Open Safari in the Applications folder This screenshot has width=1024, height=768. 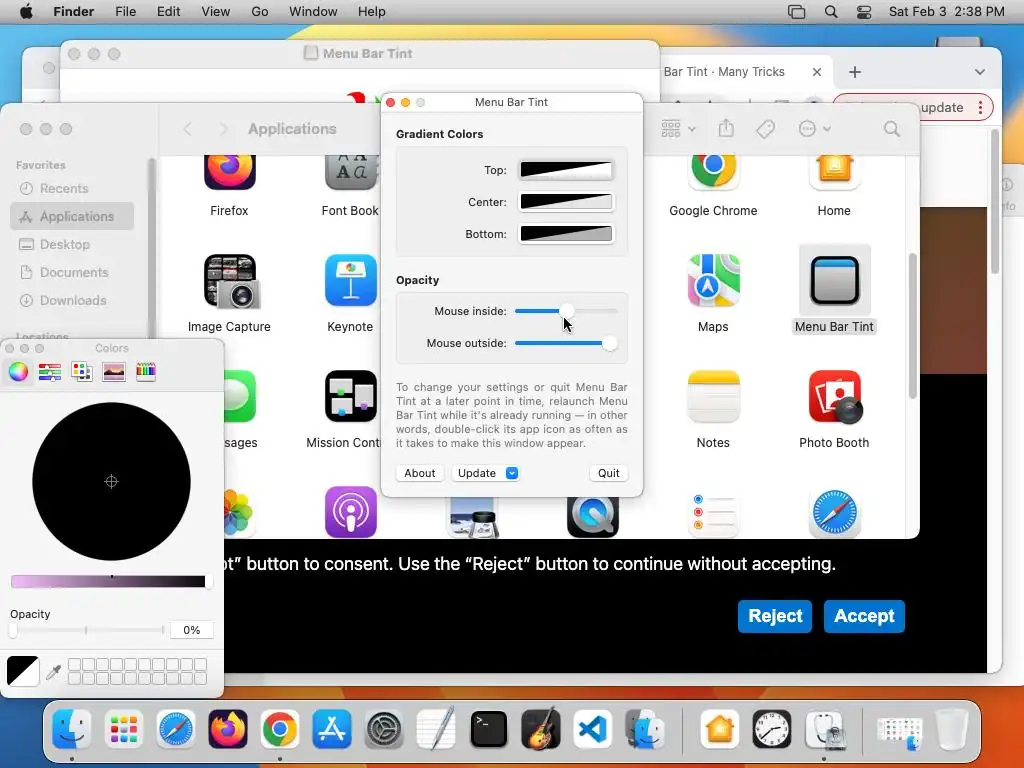834,514
